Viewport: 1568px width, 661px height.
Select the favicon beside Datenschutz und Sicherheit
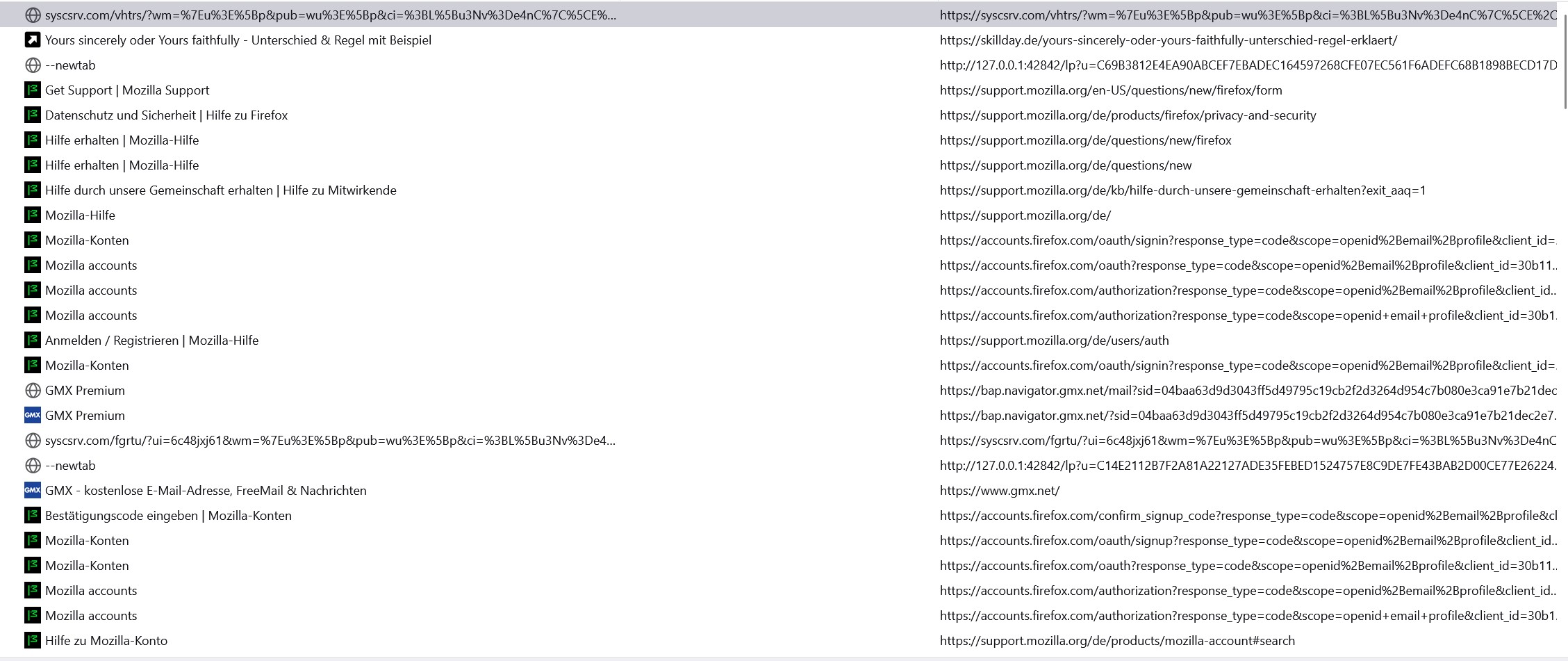[x=33, y=115]
